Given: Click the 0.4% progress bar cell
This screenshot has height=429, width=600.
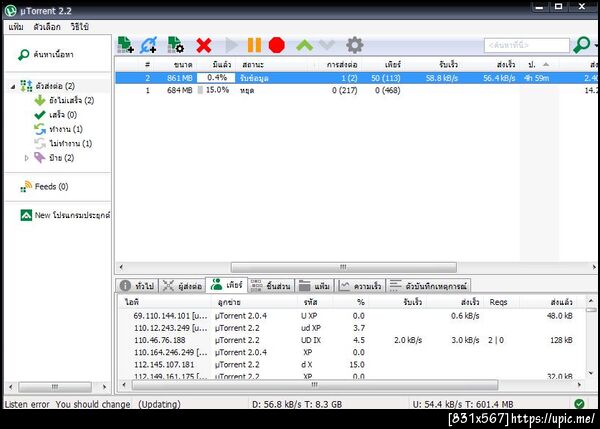Looking at the screenshot, I should point(216,78).
